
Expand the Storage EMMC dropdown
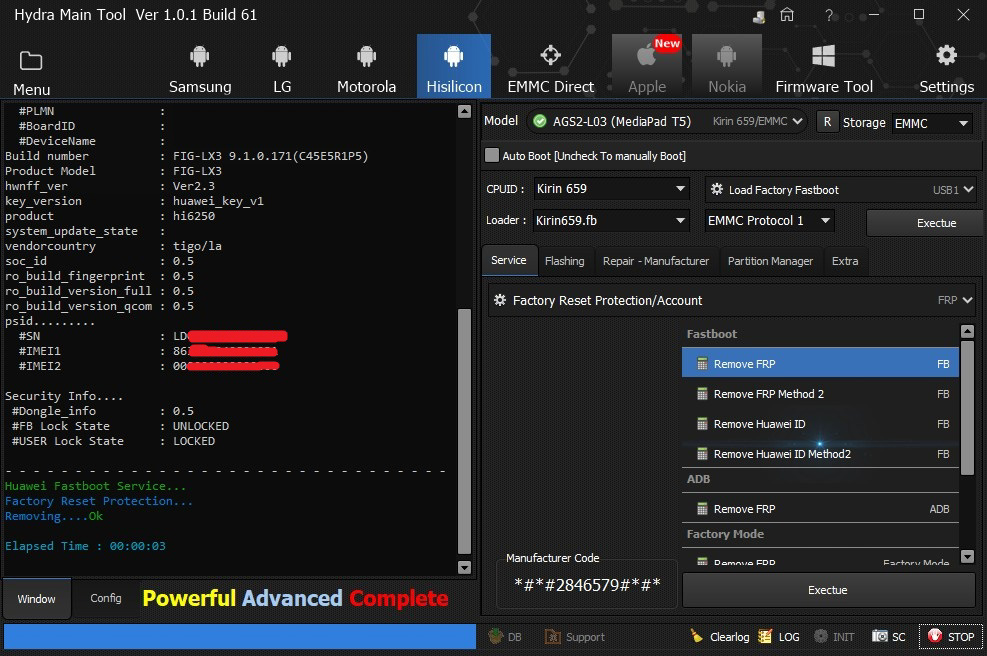pos(933,123)
